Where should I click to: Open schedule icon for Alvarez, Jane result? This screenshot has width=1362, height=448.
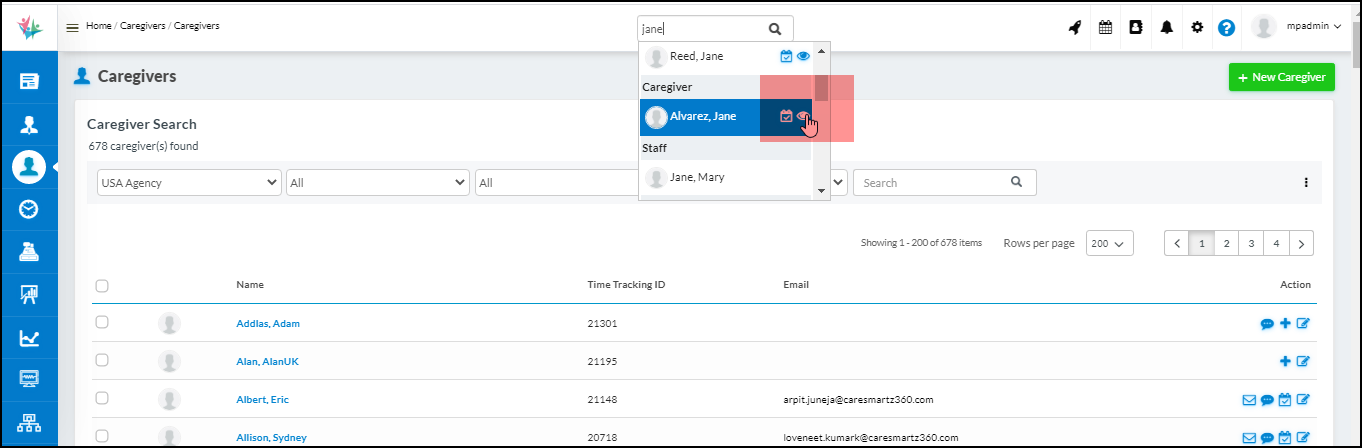coord(786,116)
